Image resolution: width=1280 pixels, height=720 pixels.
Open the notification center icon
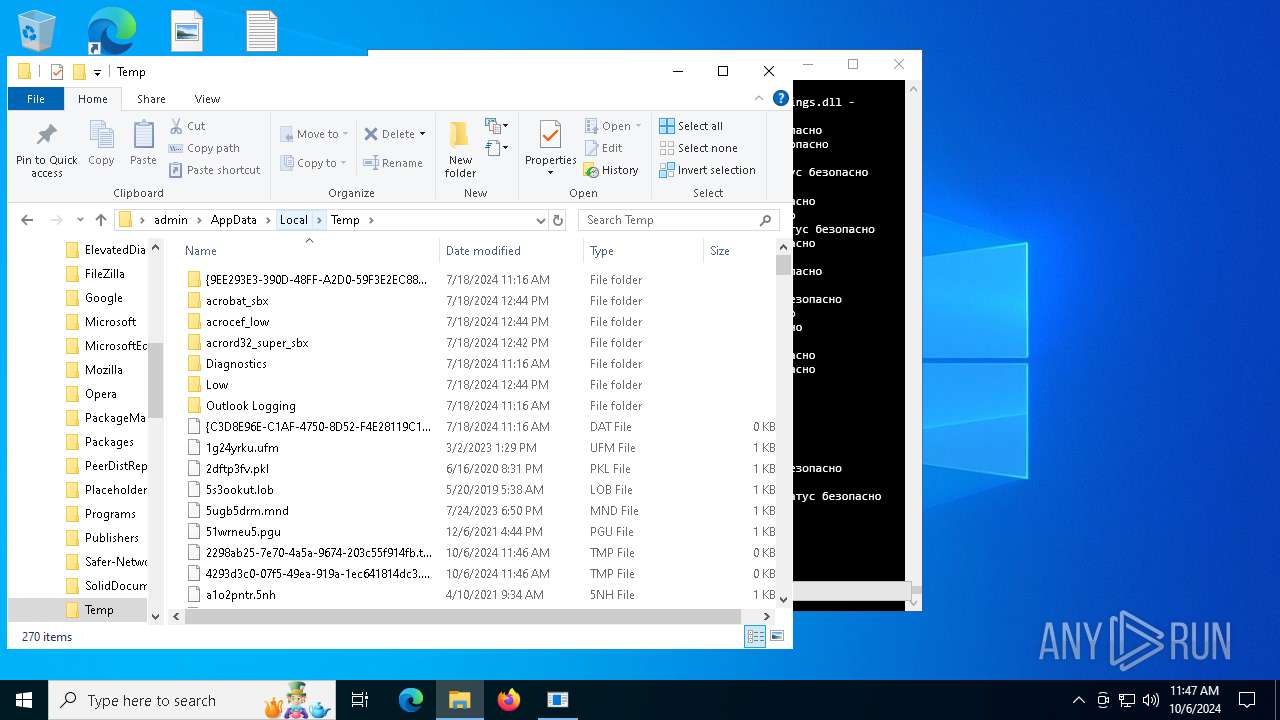click(1247, 700)
